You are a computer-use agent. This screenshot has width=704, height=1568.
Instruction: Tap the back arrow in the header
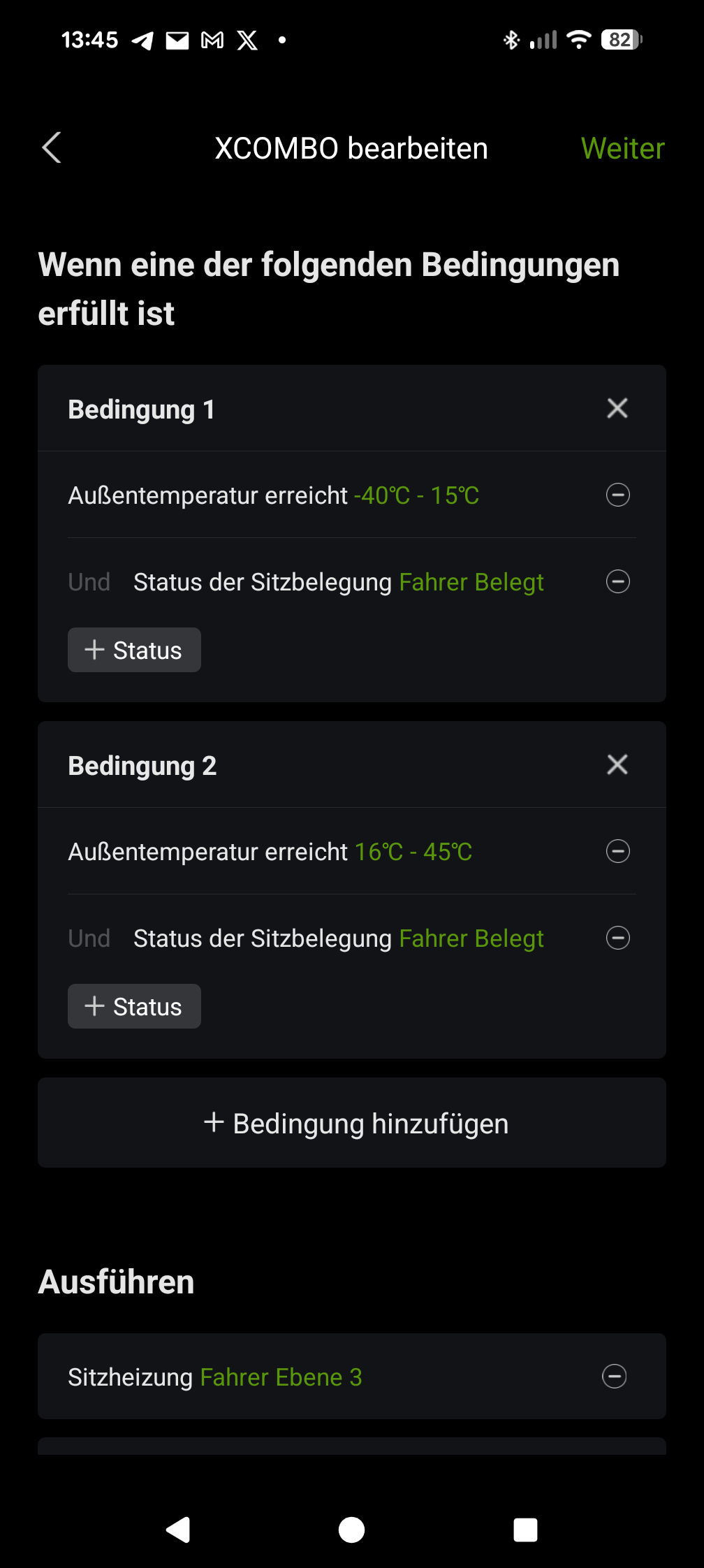pyautogui.click(x=52, y=147)
